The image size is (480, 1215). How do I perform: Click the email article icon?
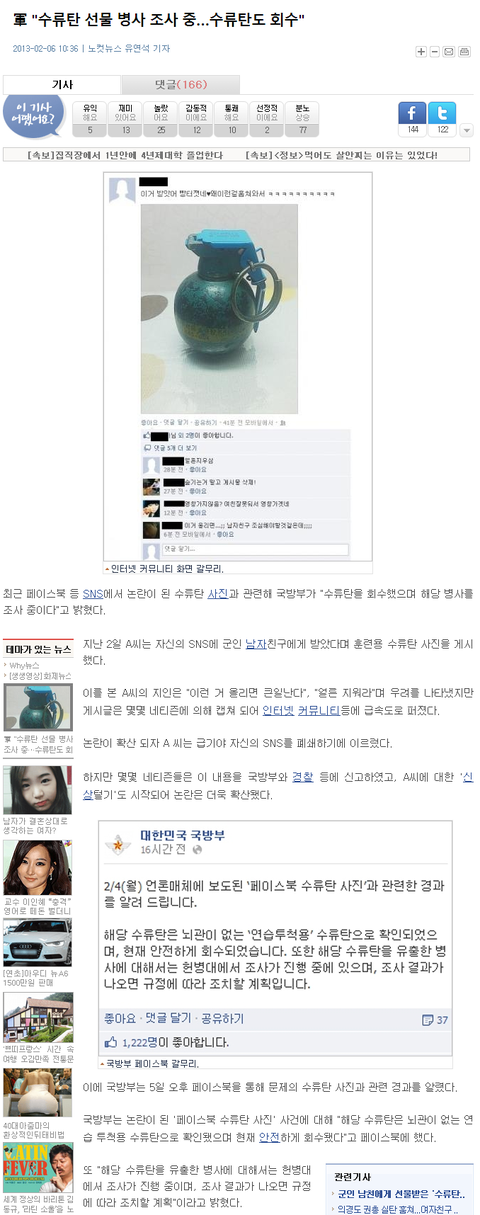click(x=450, y=51)
